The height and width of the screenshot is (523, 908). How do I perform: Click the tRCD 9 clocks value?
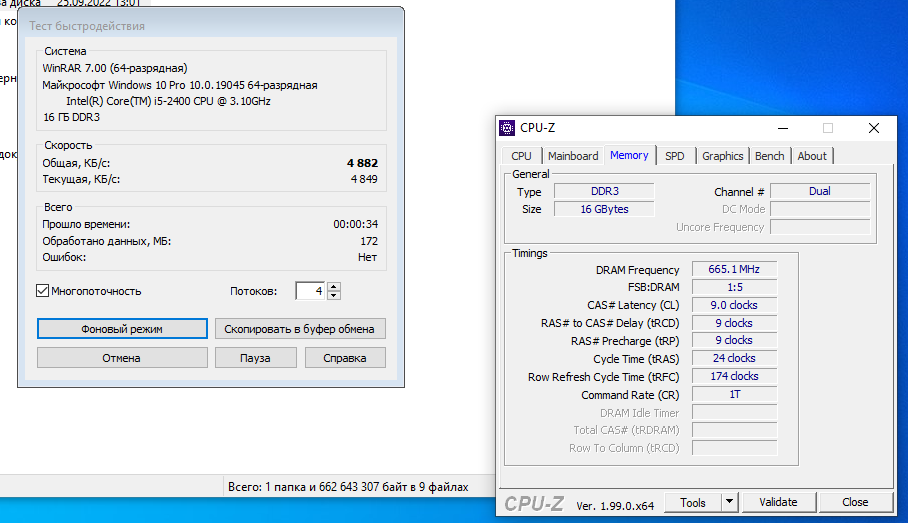(734, 323)
